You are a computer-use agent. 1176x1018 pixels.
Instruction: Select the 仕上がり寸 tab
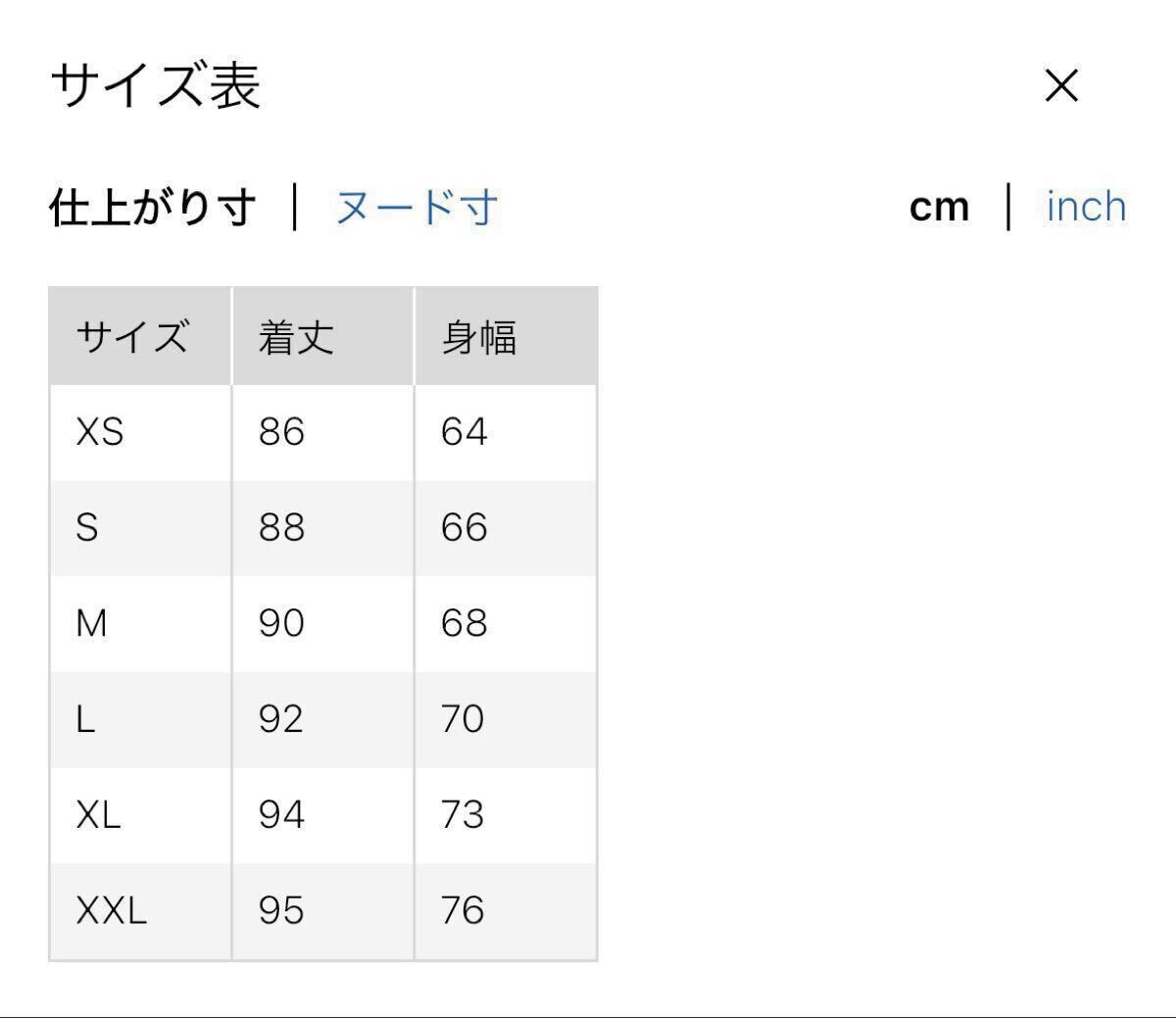tap(153, 208)
